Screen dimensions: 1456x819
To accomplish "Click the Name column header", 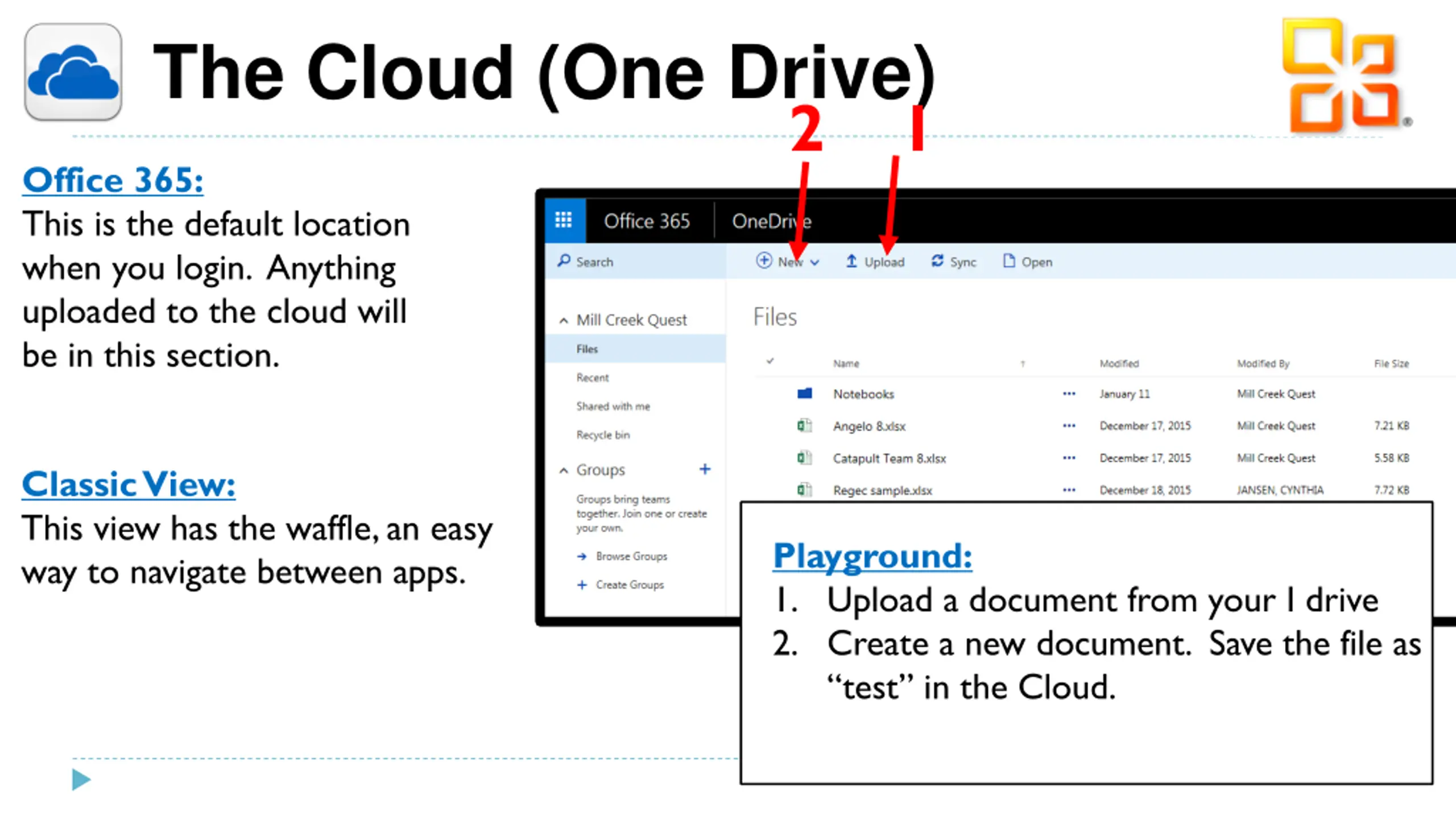I will click(846, 363).
